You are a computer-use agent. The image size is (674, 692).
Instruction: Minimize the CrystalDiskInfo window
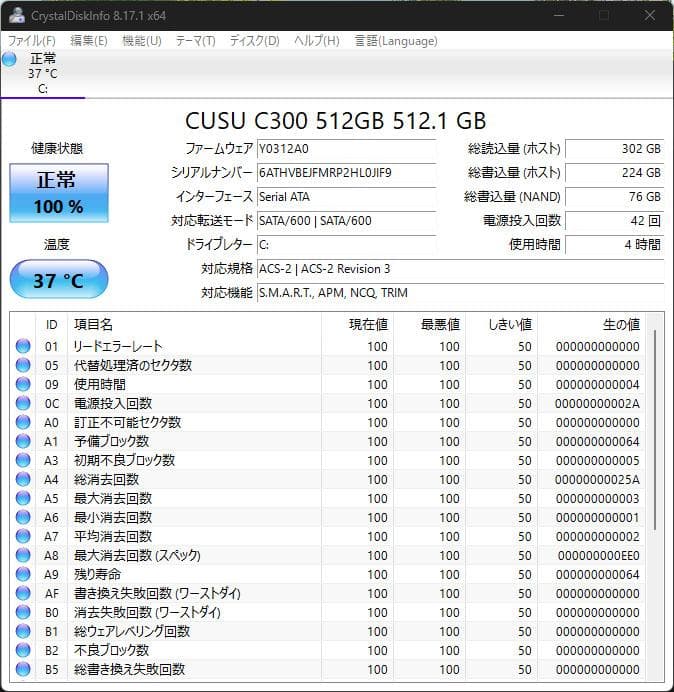pyautogui.click(x=559, y=15)
